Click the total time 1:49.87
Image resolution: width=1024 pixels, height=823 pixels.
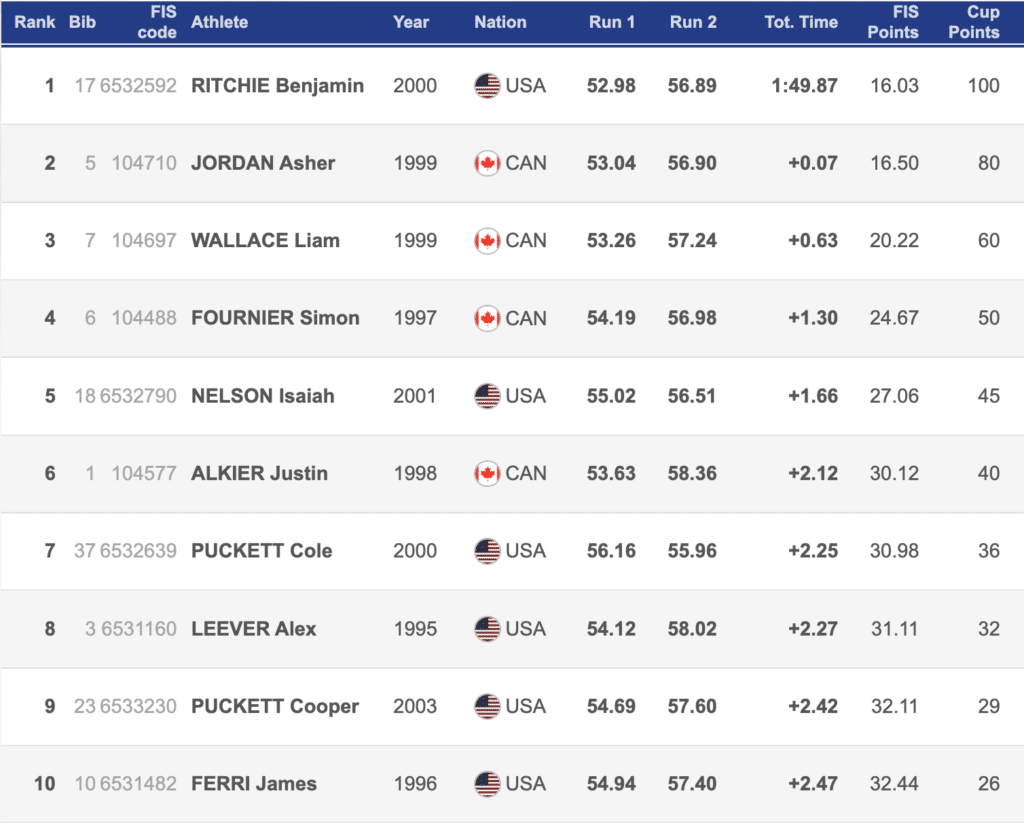(804, 86)
